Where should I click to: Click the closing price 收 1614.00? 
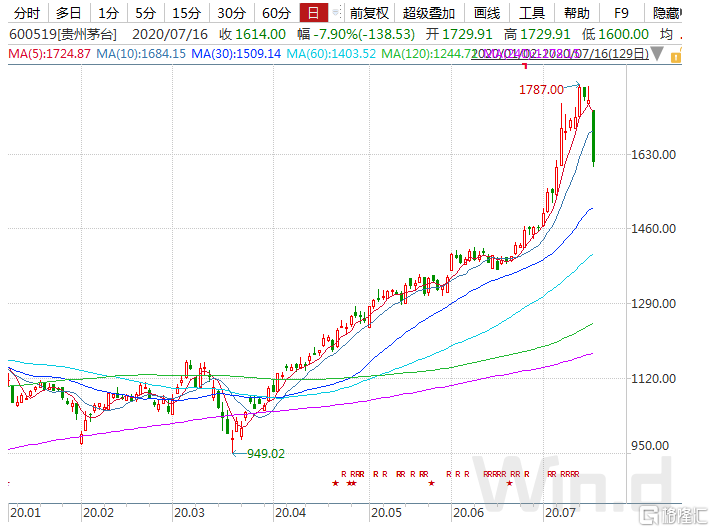click(252, 34)
